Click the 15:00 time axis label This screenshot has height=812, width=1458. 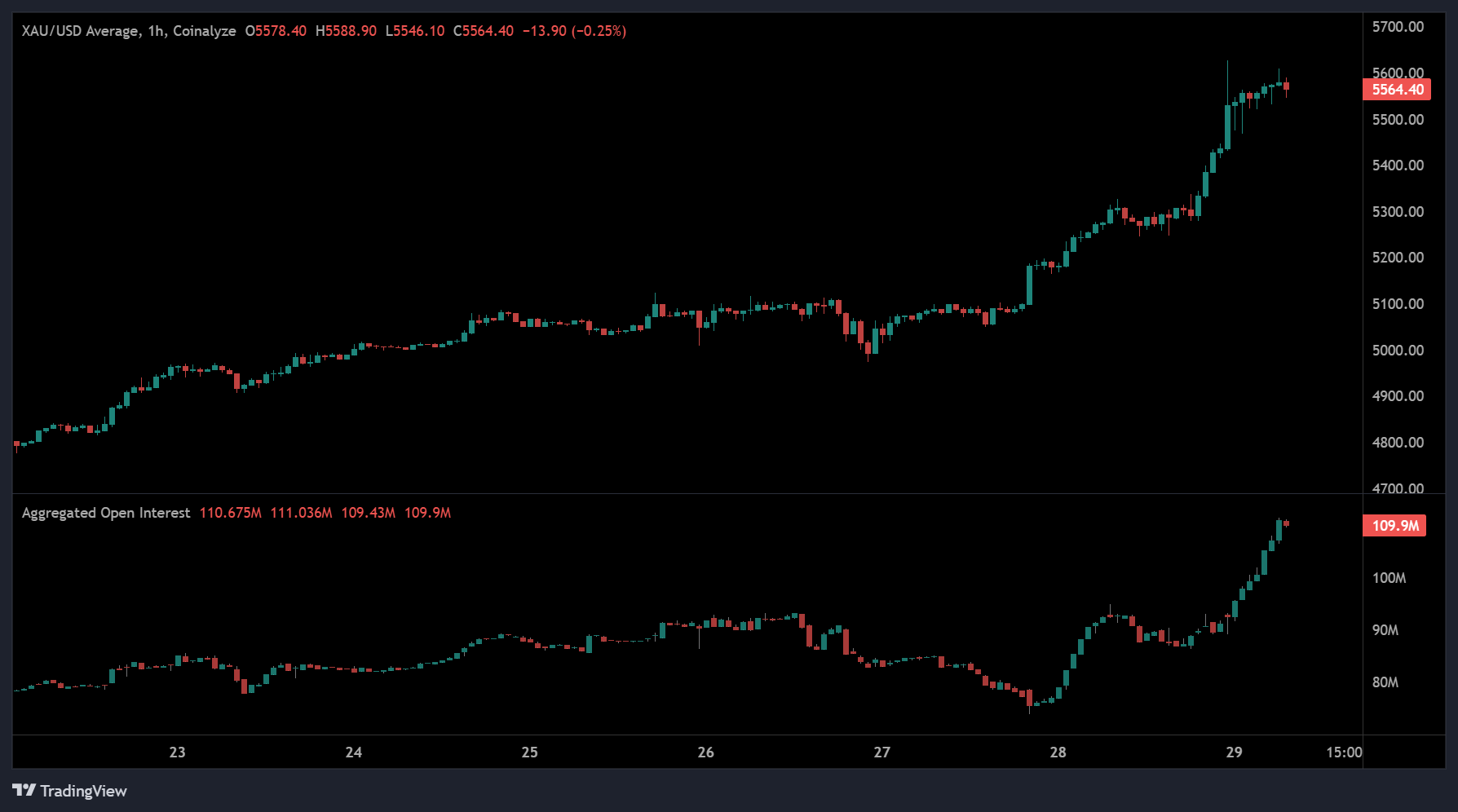pos(1343,752)
